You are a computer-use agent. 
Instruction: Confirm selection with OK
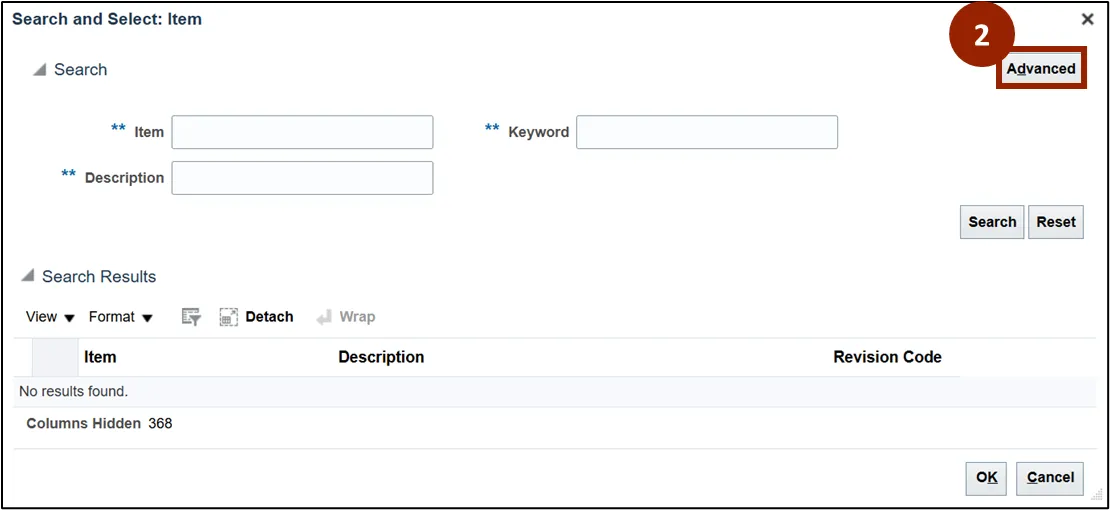[987, 478]
